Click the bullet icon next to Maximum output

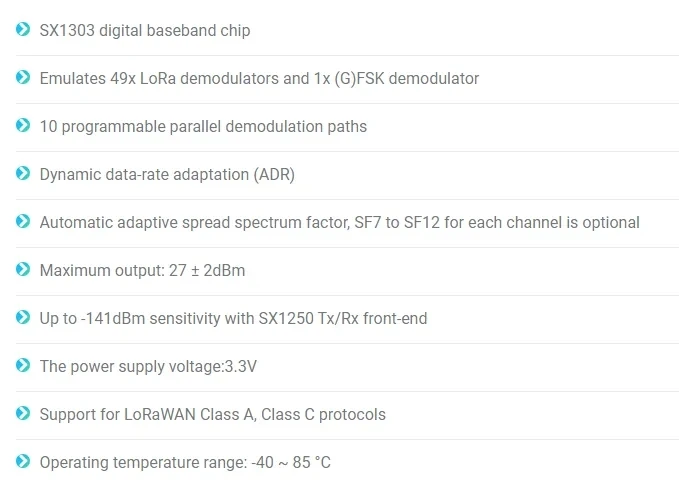pos(23,269)
